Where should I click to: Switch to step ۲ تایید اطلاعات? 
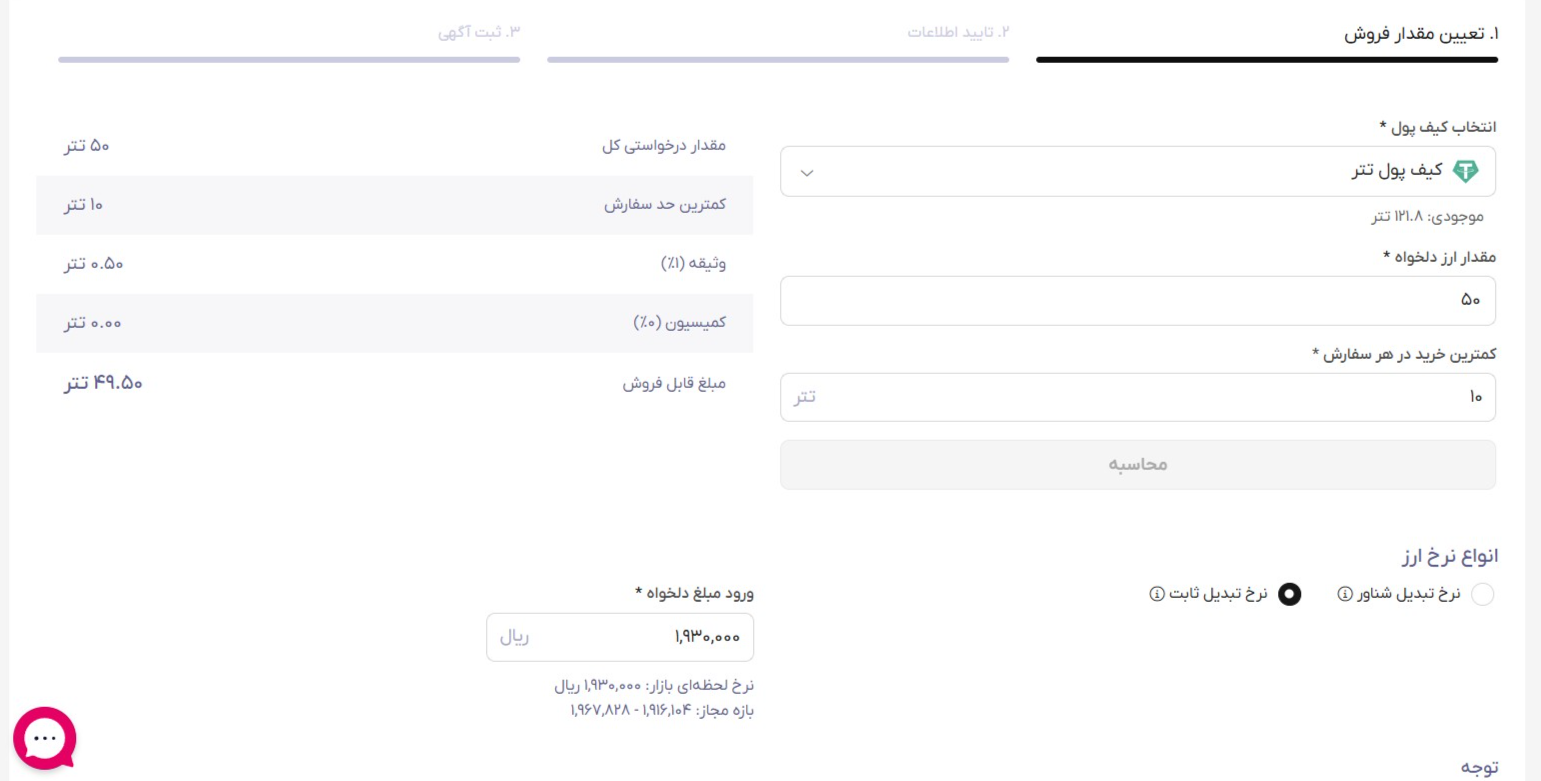pos(959,33)
